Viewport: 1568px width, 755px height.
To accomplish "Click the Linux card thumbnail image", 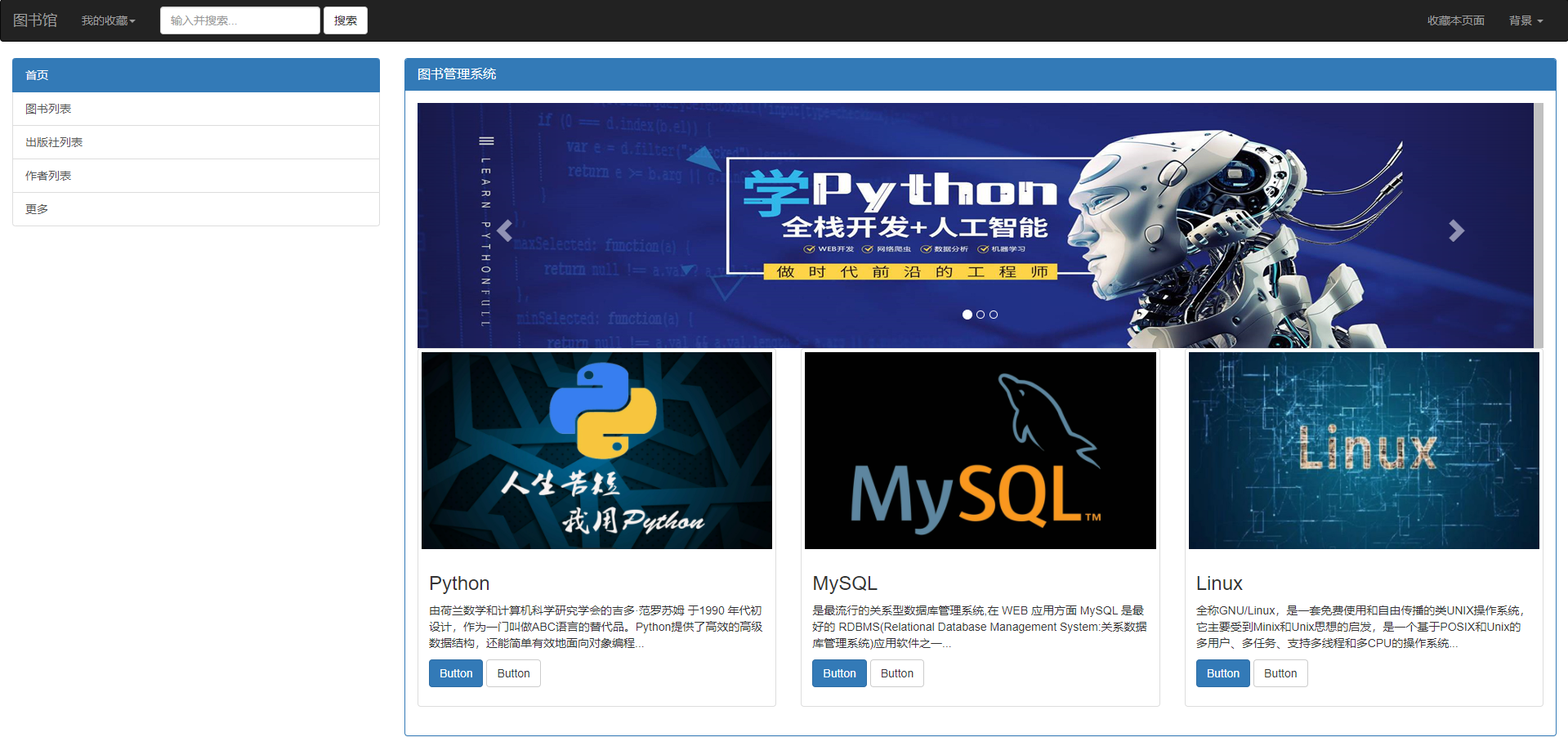I will pos(1364,450).
